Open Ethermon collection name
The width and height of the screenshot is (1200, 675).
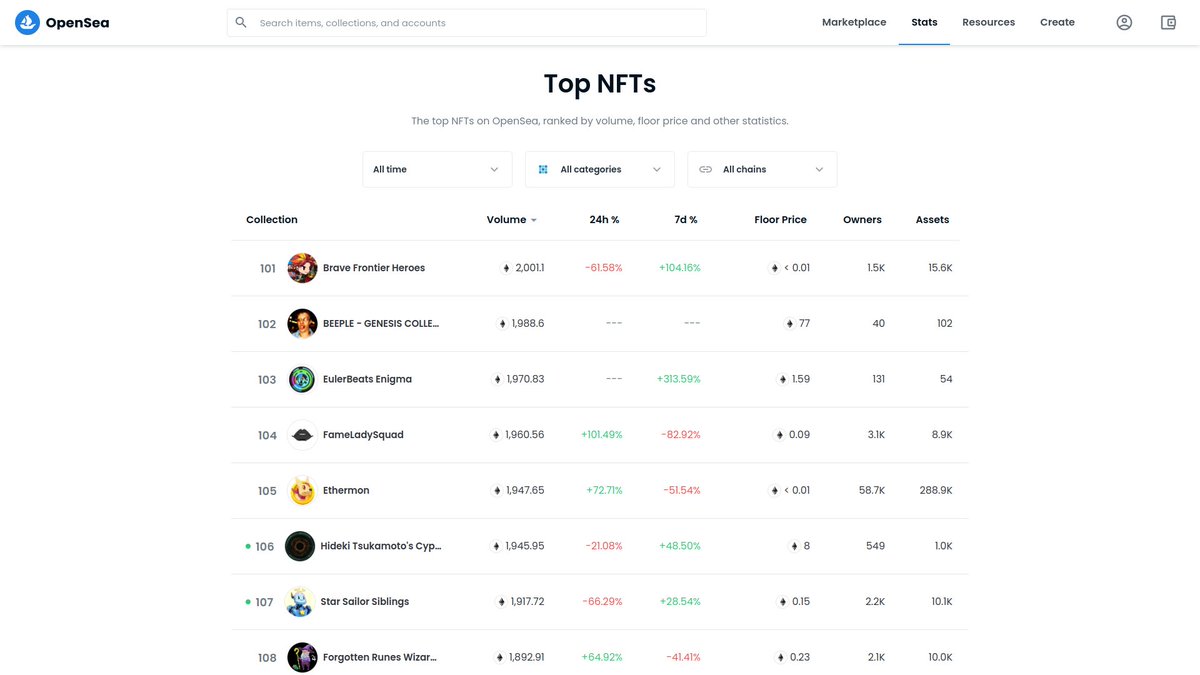coord(346,491)
